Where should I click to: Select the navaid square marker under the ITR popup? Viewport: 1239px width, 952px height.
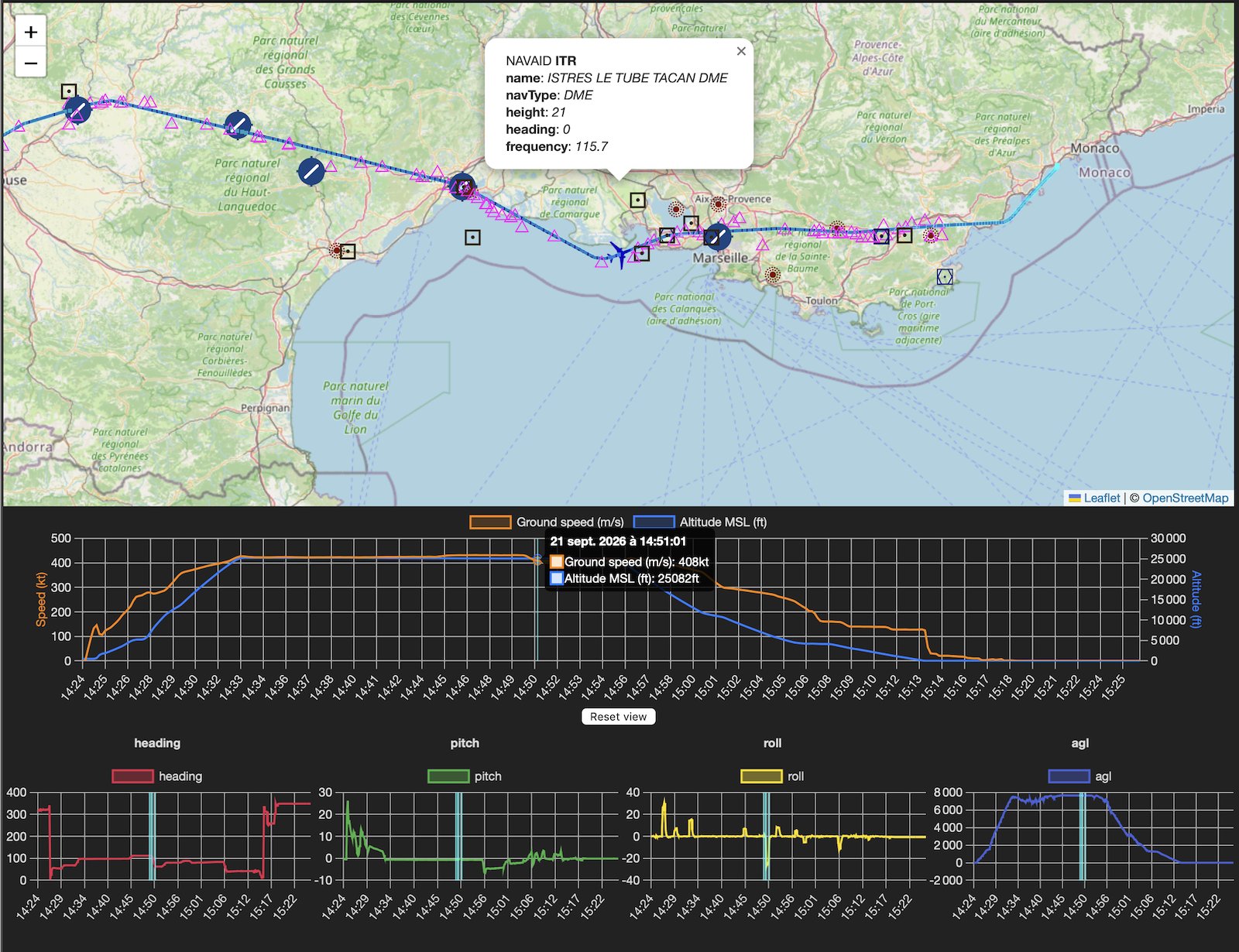tap(637, 200)
